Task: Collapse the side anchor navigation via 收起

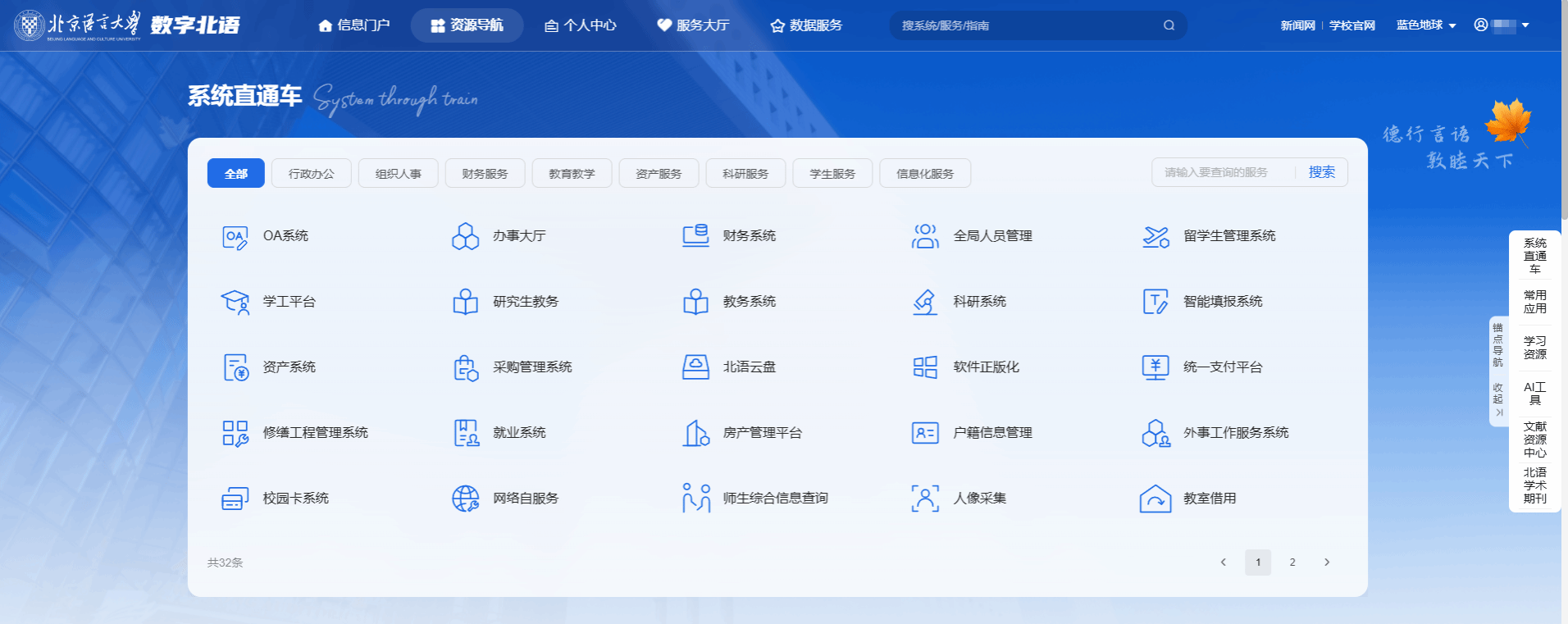Action: tap(1498, 399)
